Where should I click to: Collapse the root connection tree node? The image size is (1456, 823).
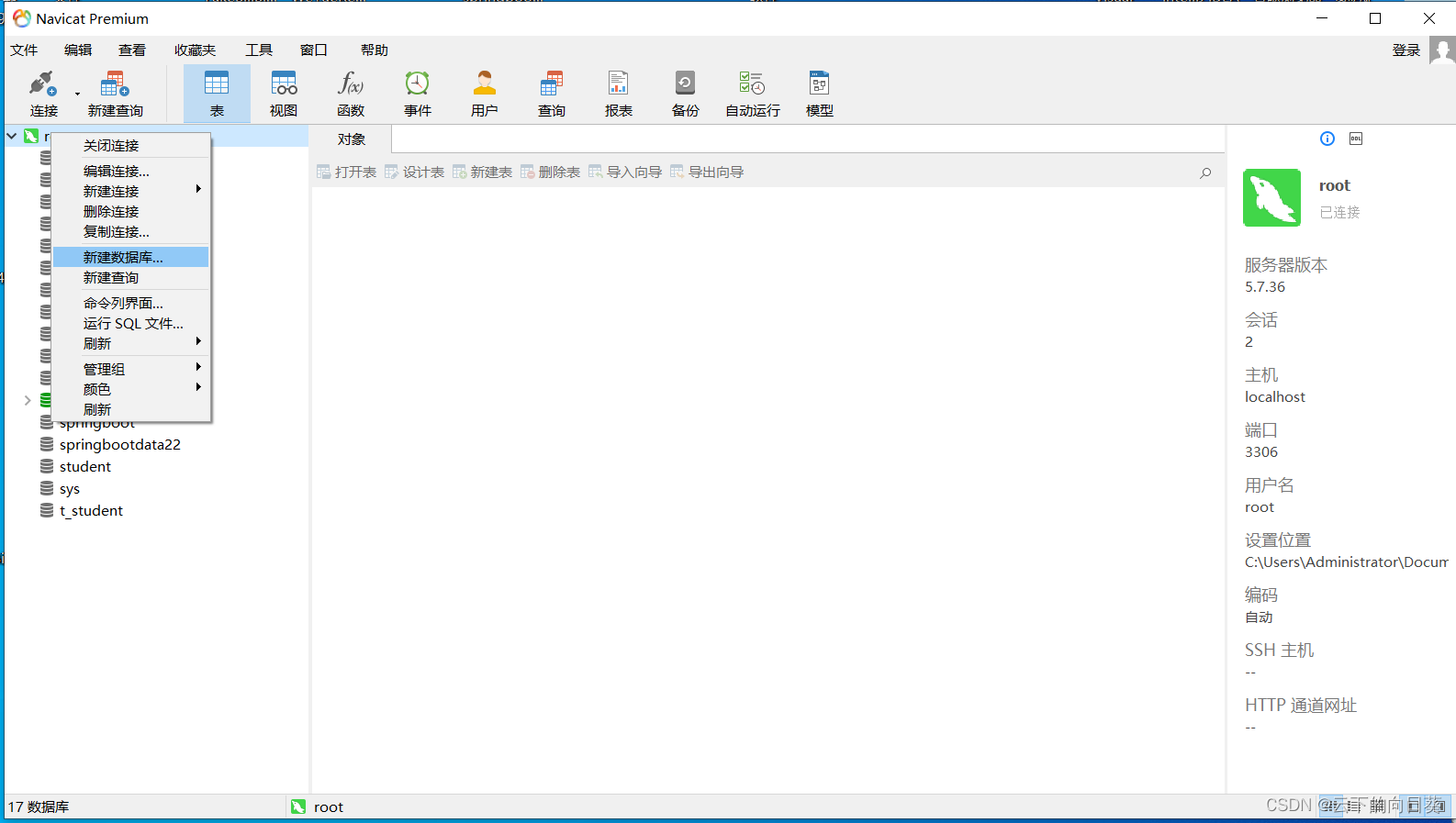tap(12, 136)
